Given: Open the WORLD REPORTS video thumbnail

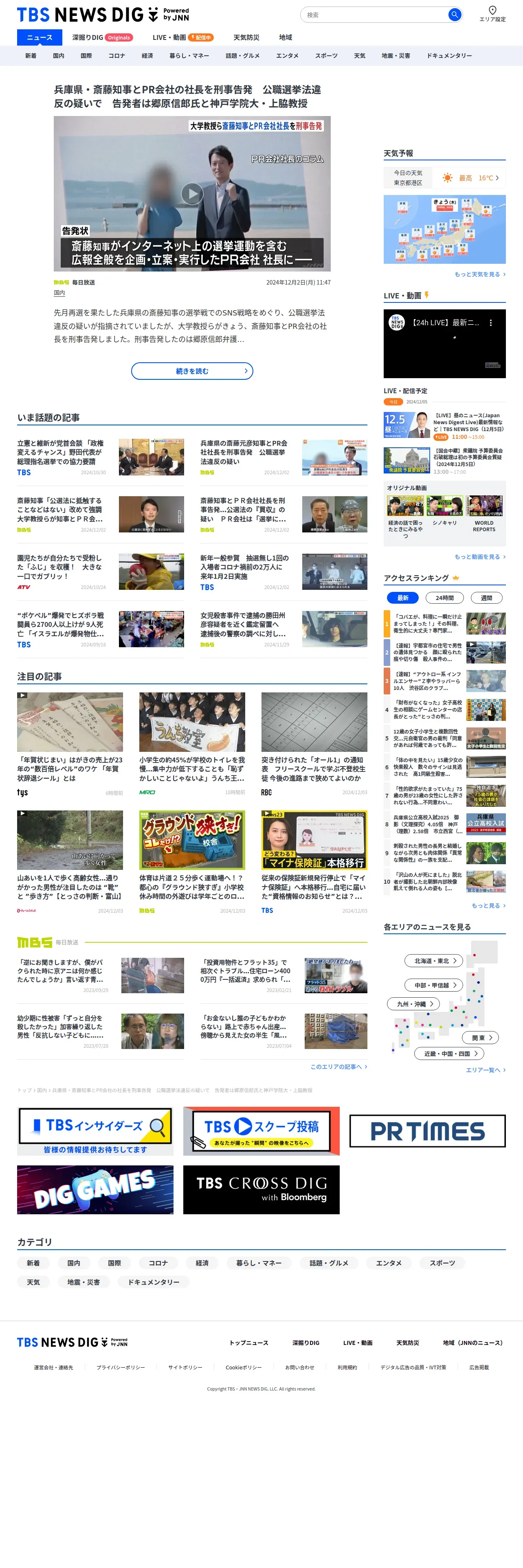Looking at the screenshot, I should [x=484, y=506].
